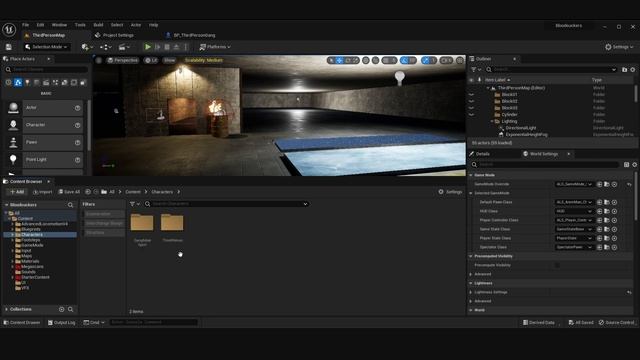Viewport: 640px width, 360px height.
Task: Toggle visibility of Block02 folder
Action: [471, 101]
